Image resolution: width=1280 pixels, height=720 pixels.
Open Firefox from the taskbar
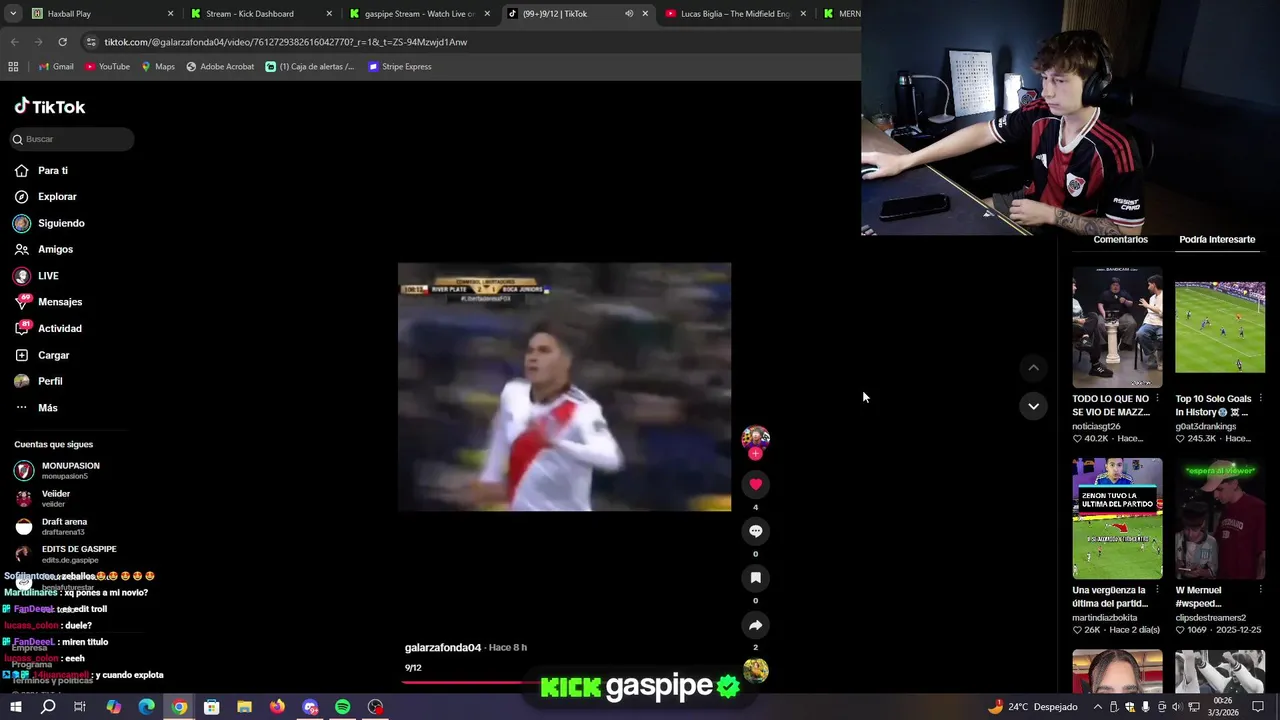[277, 707]
